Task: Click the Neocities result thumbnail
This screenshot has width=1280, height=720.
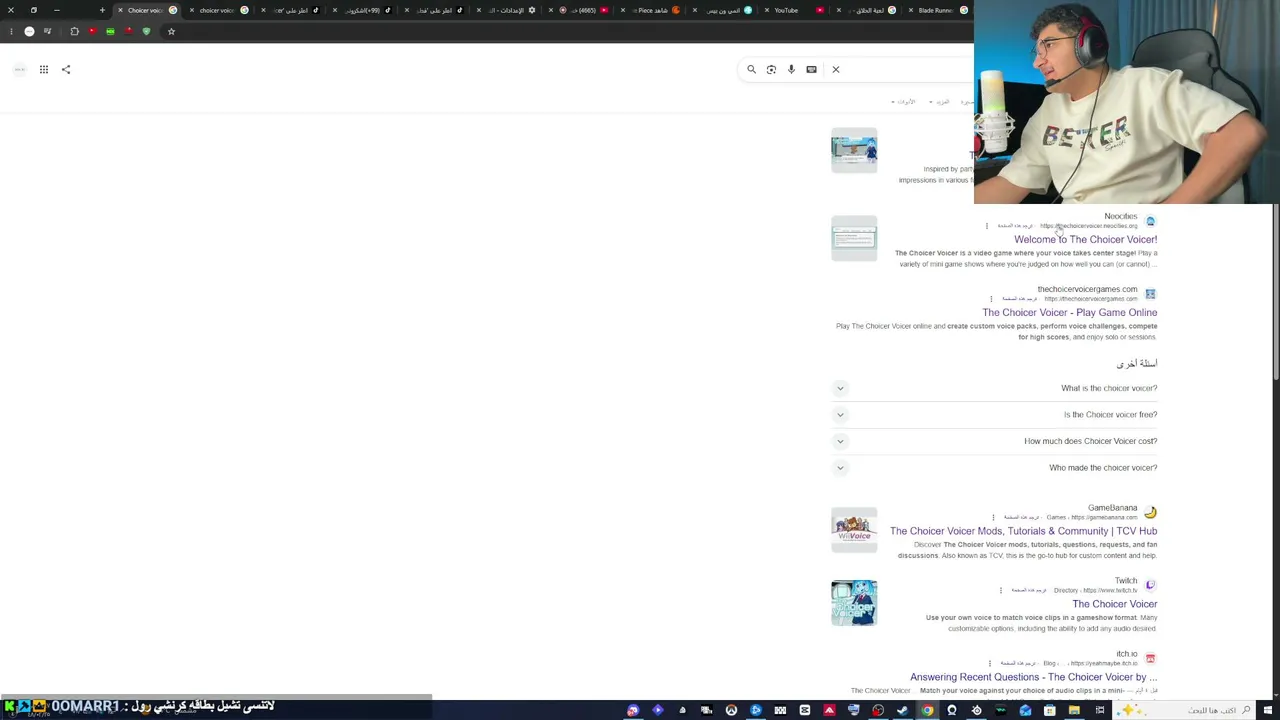Action: [854, 238]
